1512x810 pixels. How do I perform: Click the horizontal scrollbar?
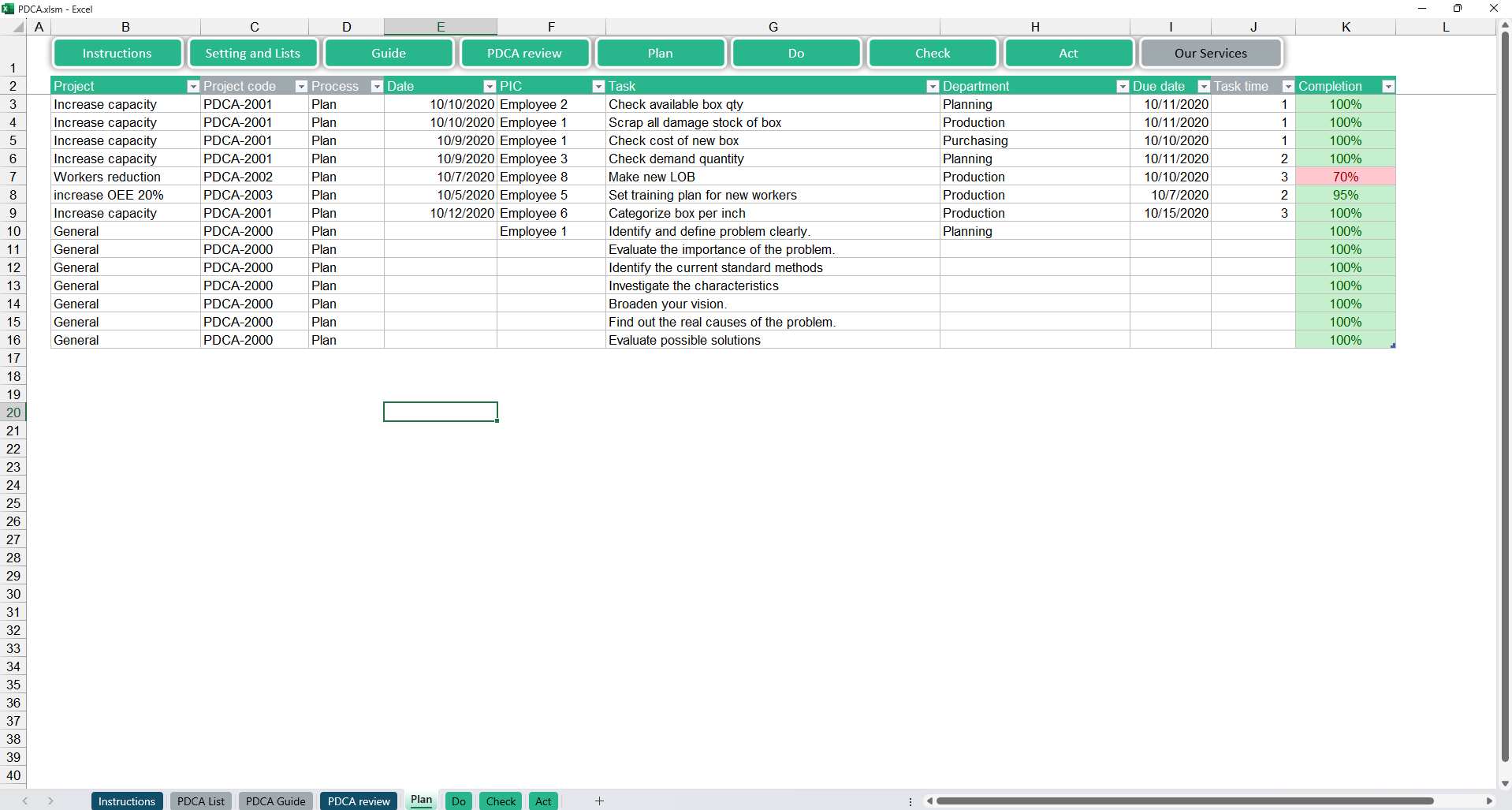1182,801
